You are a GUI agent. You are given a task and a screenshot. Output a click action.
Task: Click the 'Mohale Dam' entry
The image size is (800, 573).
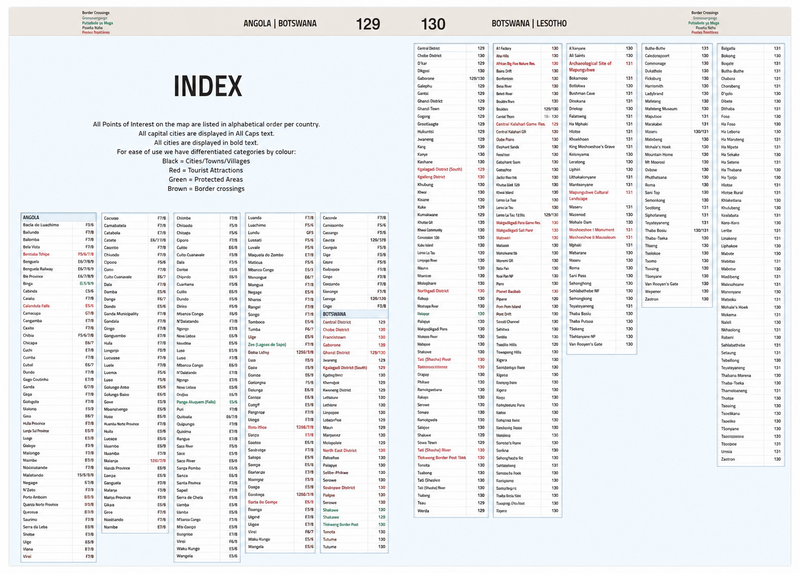coord(580,222)
